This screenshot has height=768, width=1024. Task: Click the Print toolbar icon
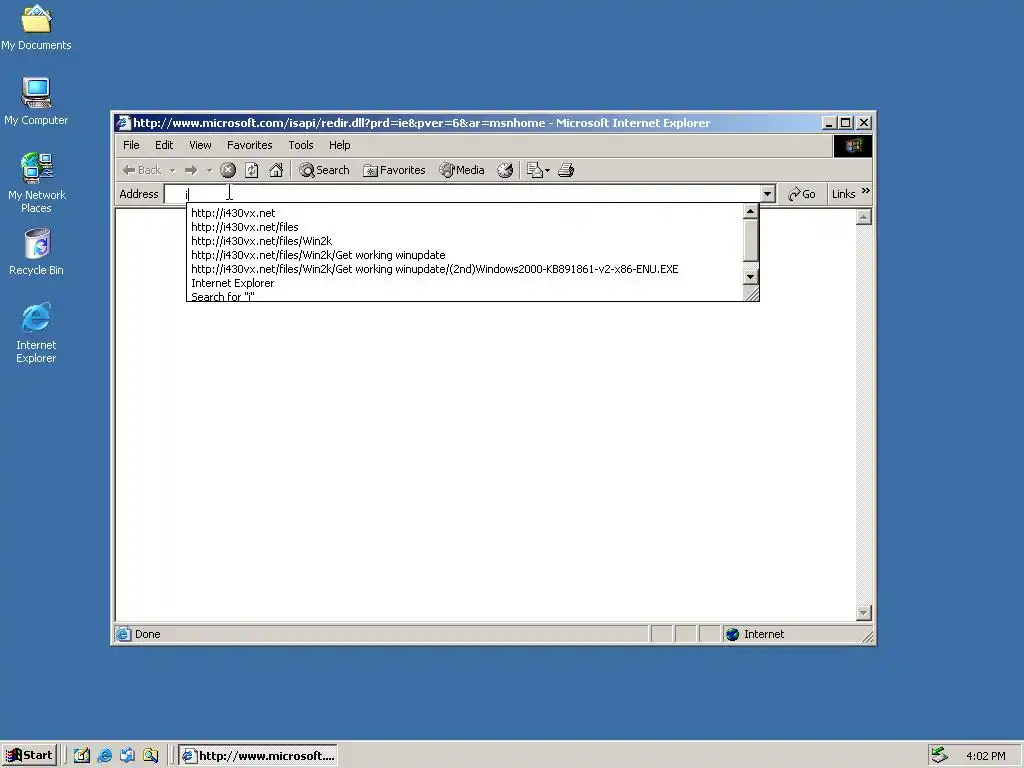pyautogui.click(x=566, y=170)
